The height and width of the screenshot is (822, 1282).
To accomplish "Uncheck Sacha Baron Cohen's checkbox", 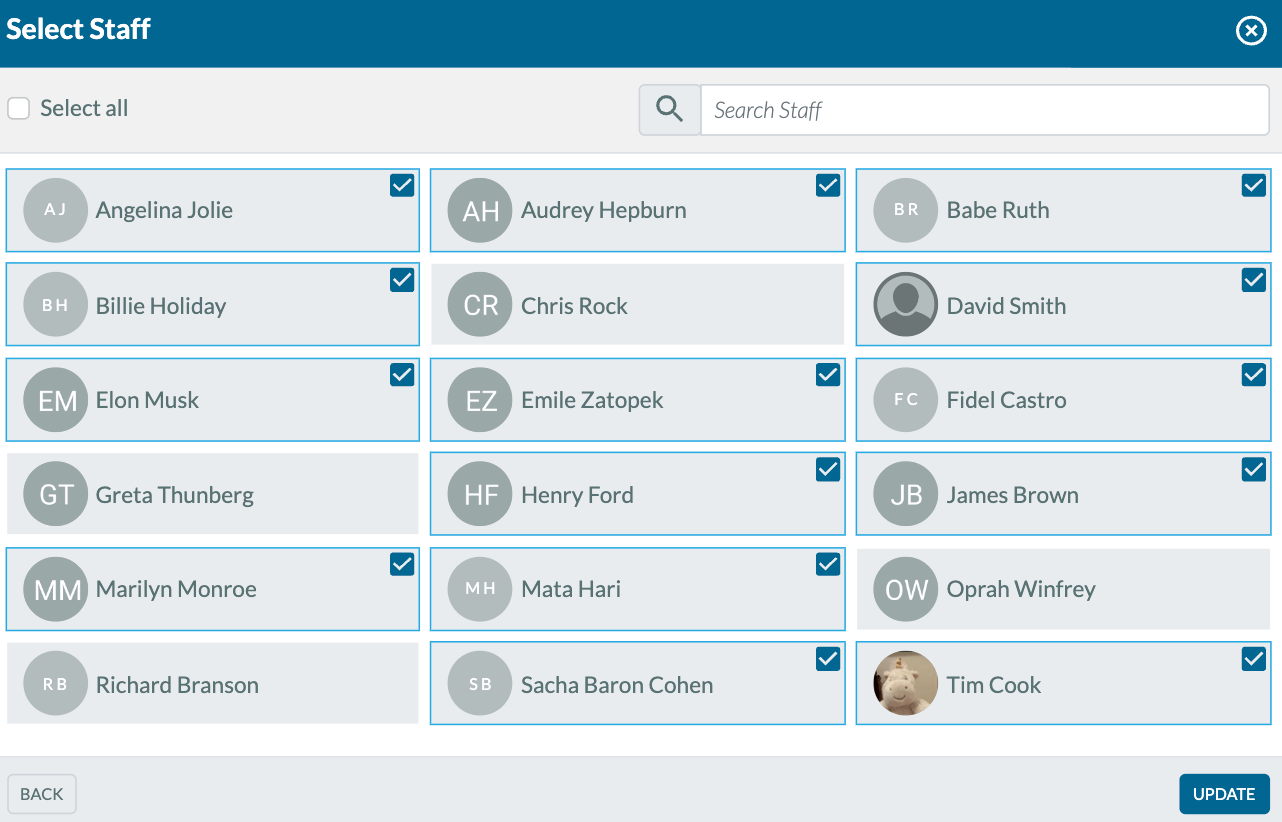I will click(828, 659).
